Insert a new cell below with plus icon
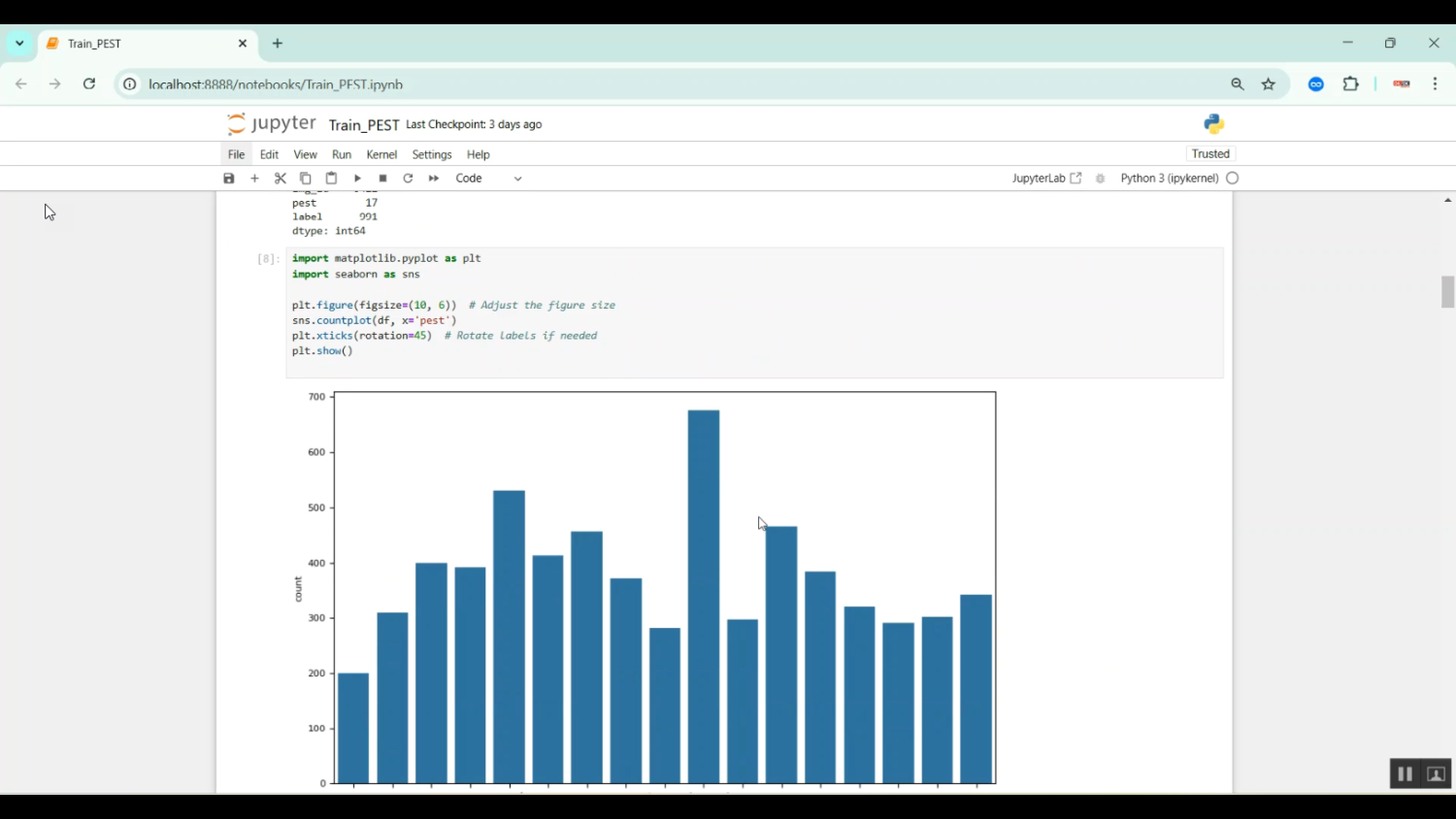 click(x=255, y=179)
